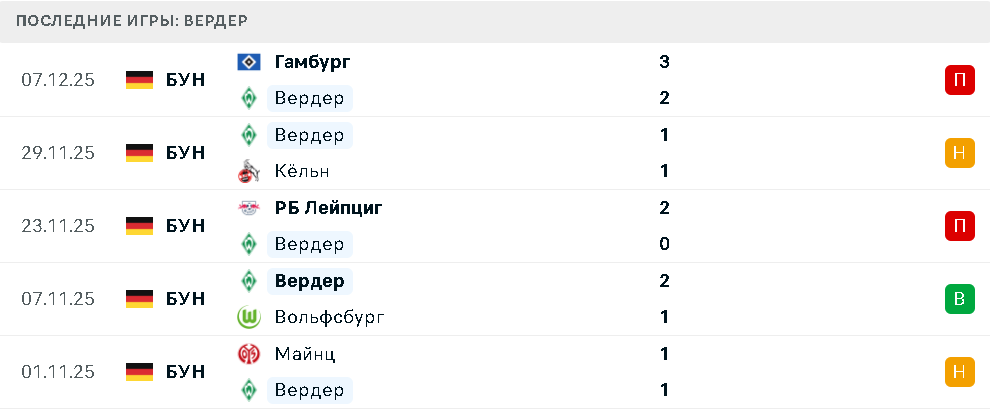Click the Hamburg club logo
The height and width of the screenshot is (410, 990).
click(x=247, y=62)
